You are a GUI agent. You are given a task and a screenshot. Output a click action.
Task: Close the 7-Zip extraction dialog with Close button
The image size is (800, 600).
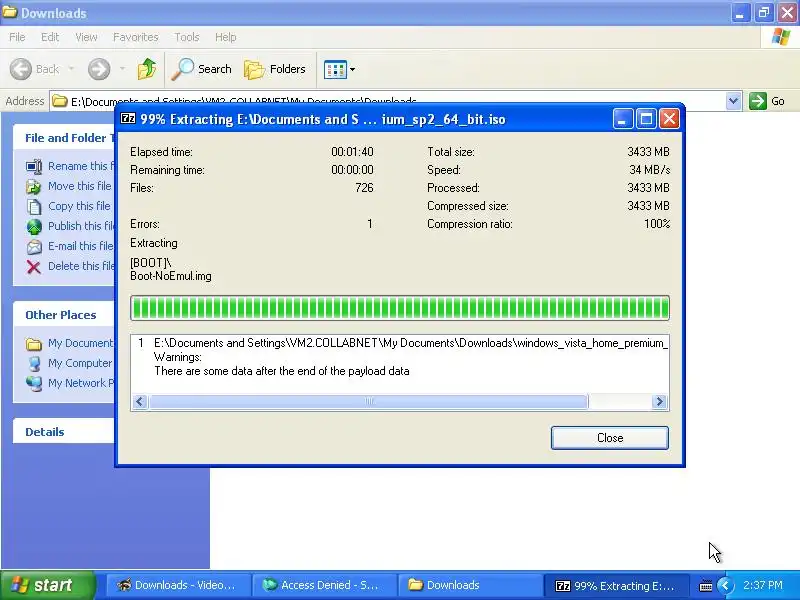click(x=610, y=438)
